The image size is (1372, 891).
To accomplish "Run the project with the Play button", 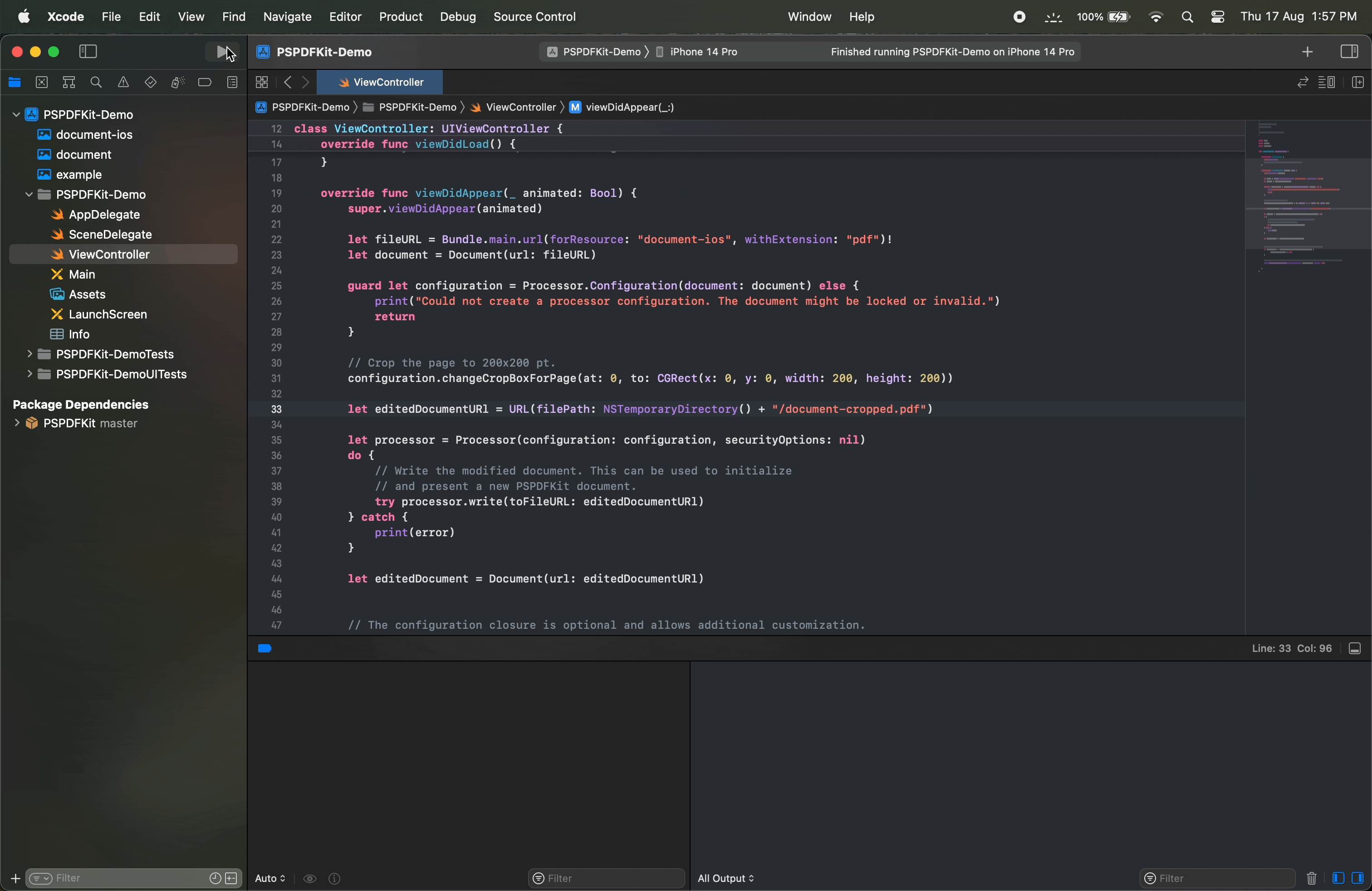I will point(222,52).
